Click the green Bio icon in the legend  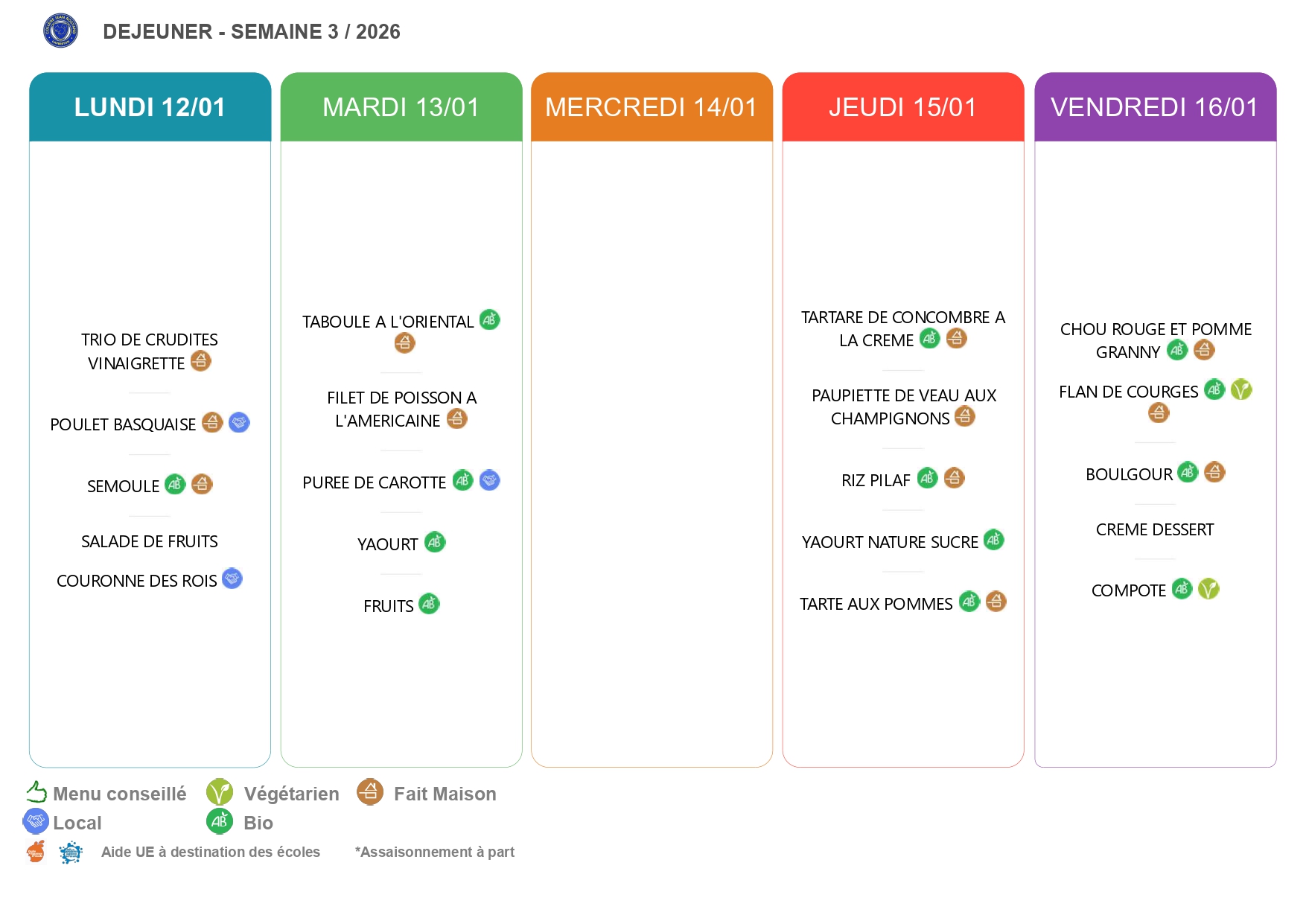(x=219, y=821)
